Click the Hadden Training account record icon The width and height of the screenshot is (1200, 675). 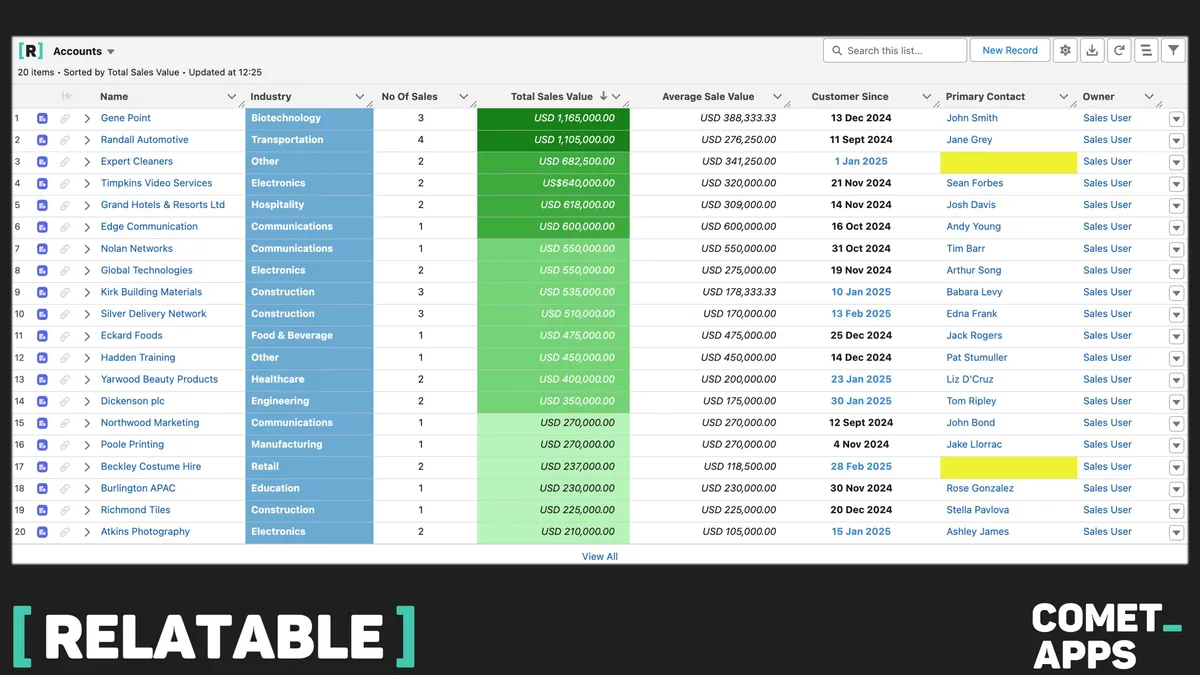pyautogui.click(x=43, y=358)
